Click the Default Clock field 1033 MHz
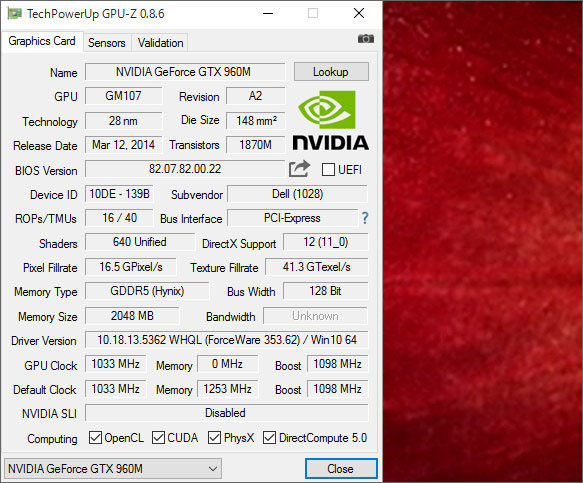The height and width of the screenshot is (483, 583). [x=116, y=389]
